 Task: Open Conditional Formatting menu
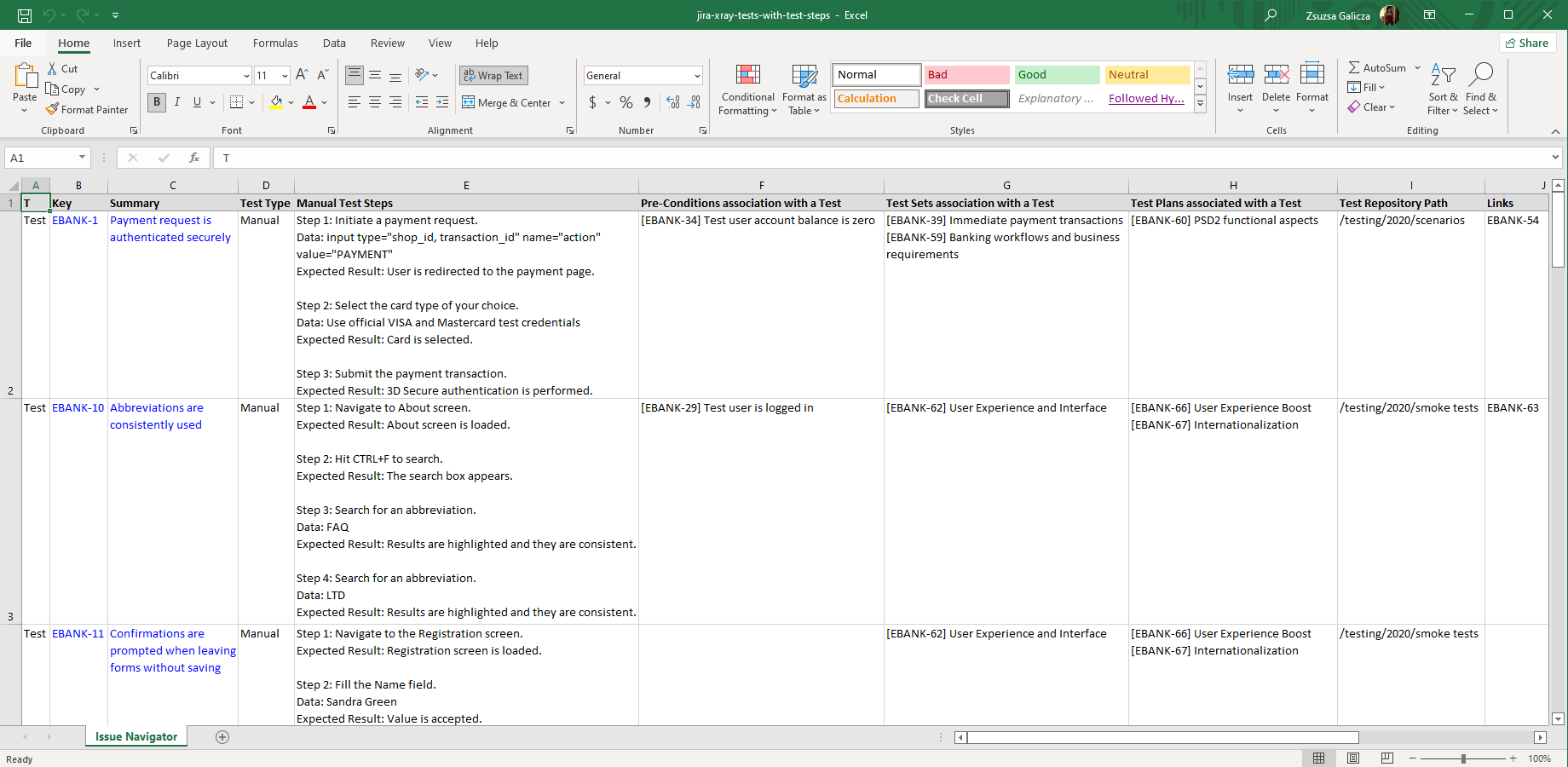747,90
